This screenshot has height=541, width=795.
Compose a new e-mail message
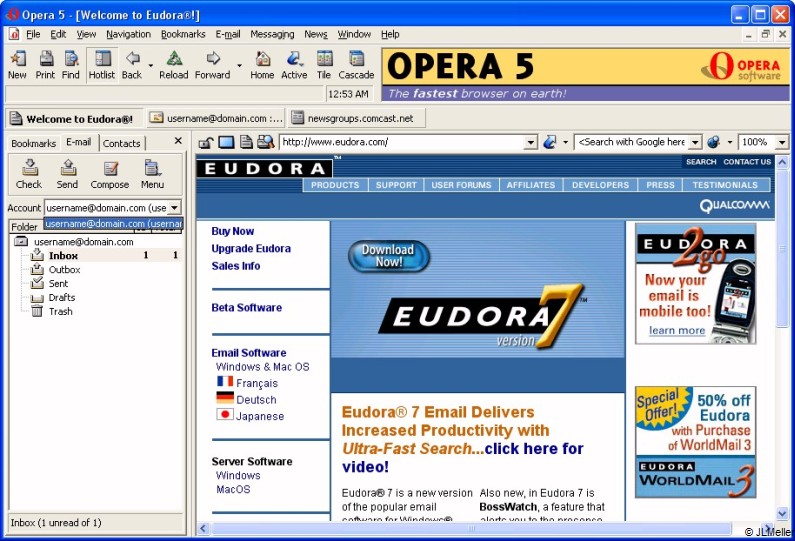click(110, 174)
